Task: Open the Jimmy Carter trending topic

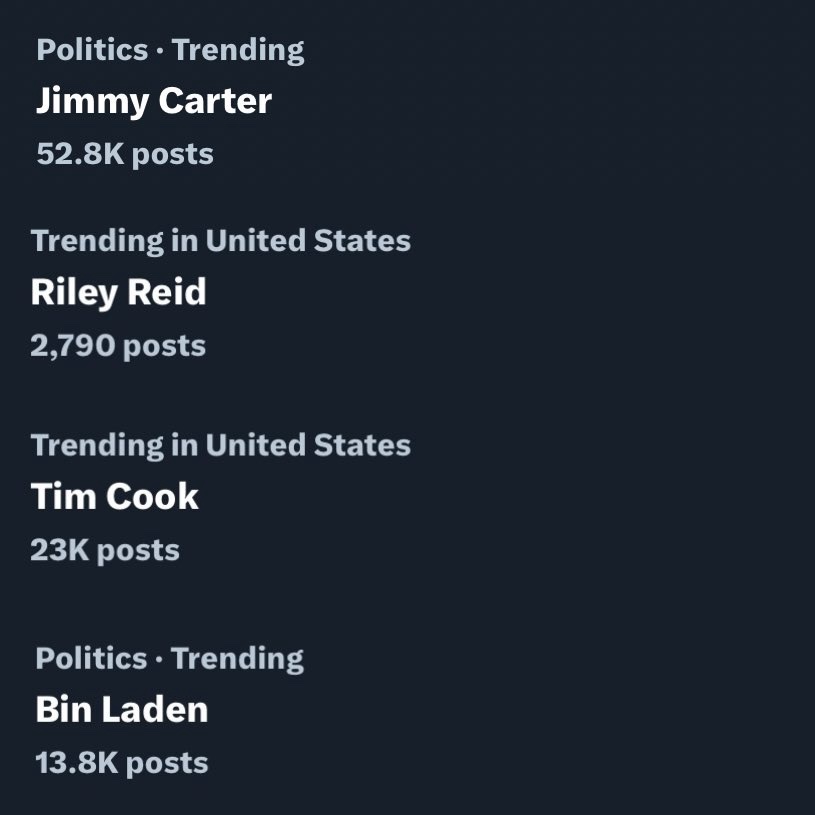Action: click(x=154, y=101)
